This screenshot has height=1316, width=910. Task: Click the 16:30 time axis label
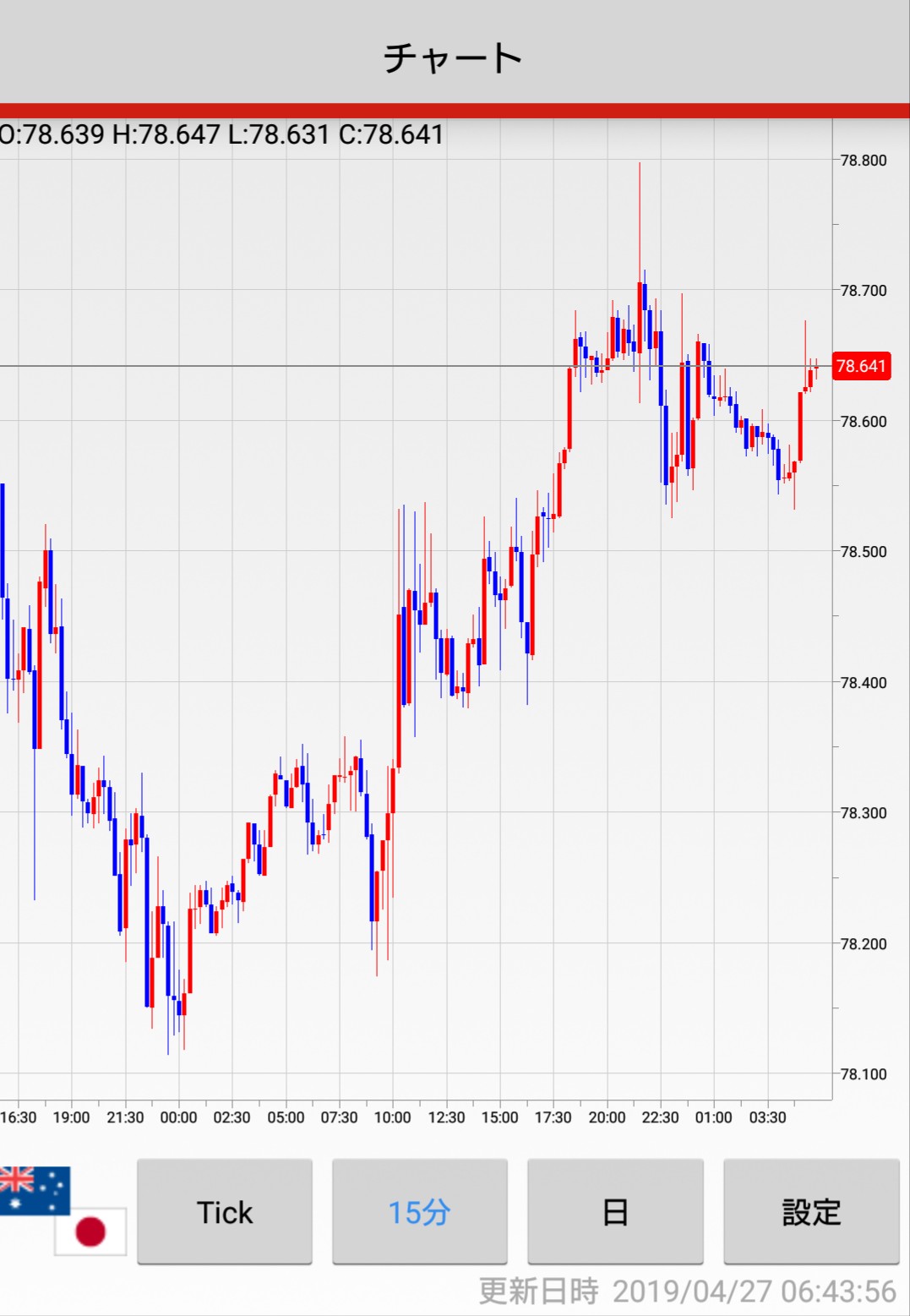19,1117
